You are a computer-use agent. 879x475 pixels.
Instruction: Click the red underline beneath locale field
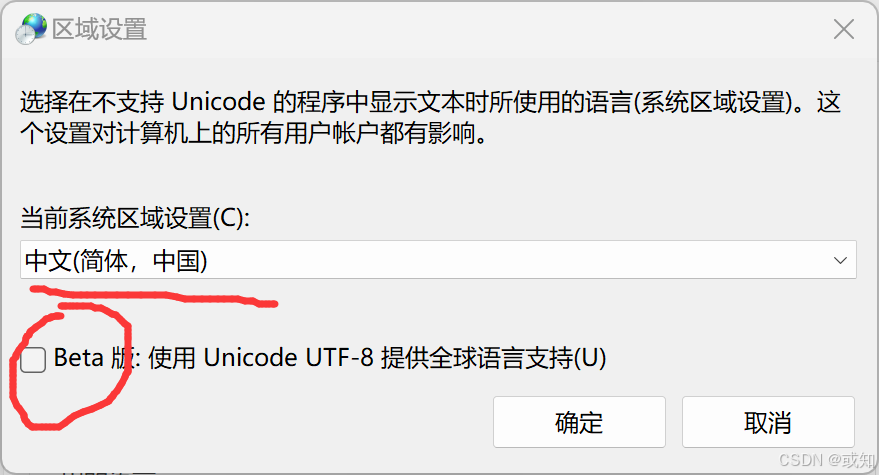tap(154, 296)
